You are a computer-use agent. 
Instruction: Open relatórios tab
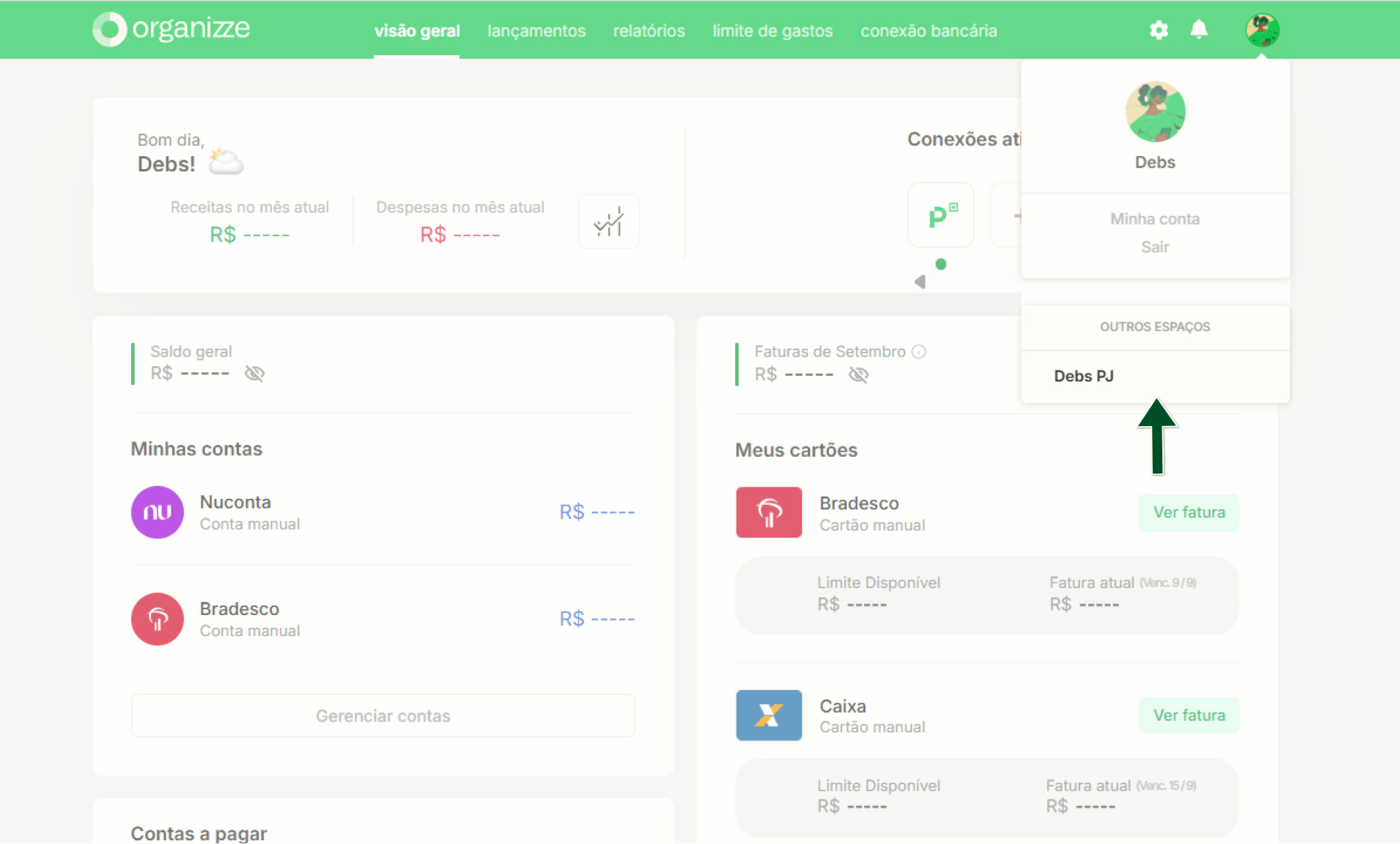(x=649, y=31)
